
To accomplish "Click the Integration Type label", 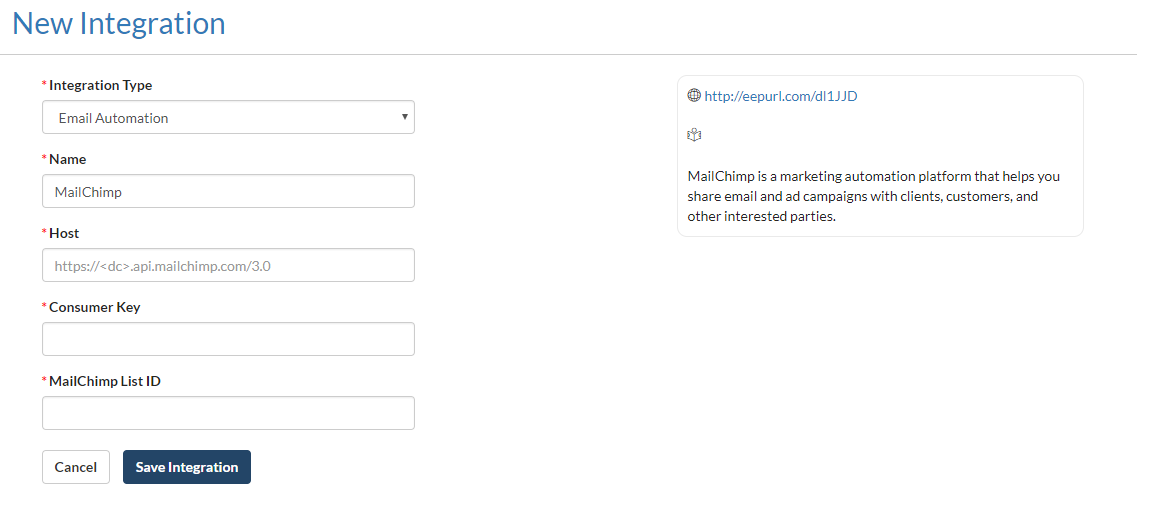I will pos(100,85).
